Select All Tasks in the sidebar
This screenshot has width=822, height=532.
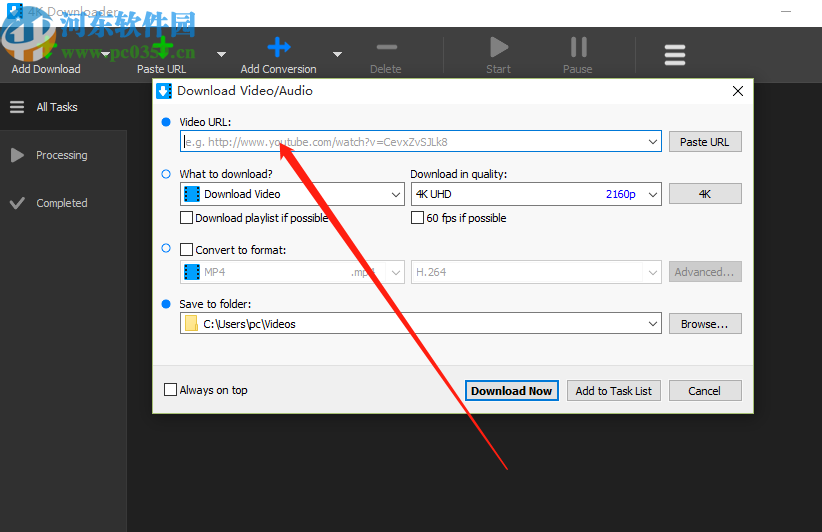[x=63, y=107]
